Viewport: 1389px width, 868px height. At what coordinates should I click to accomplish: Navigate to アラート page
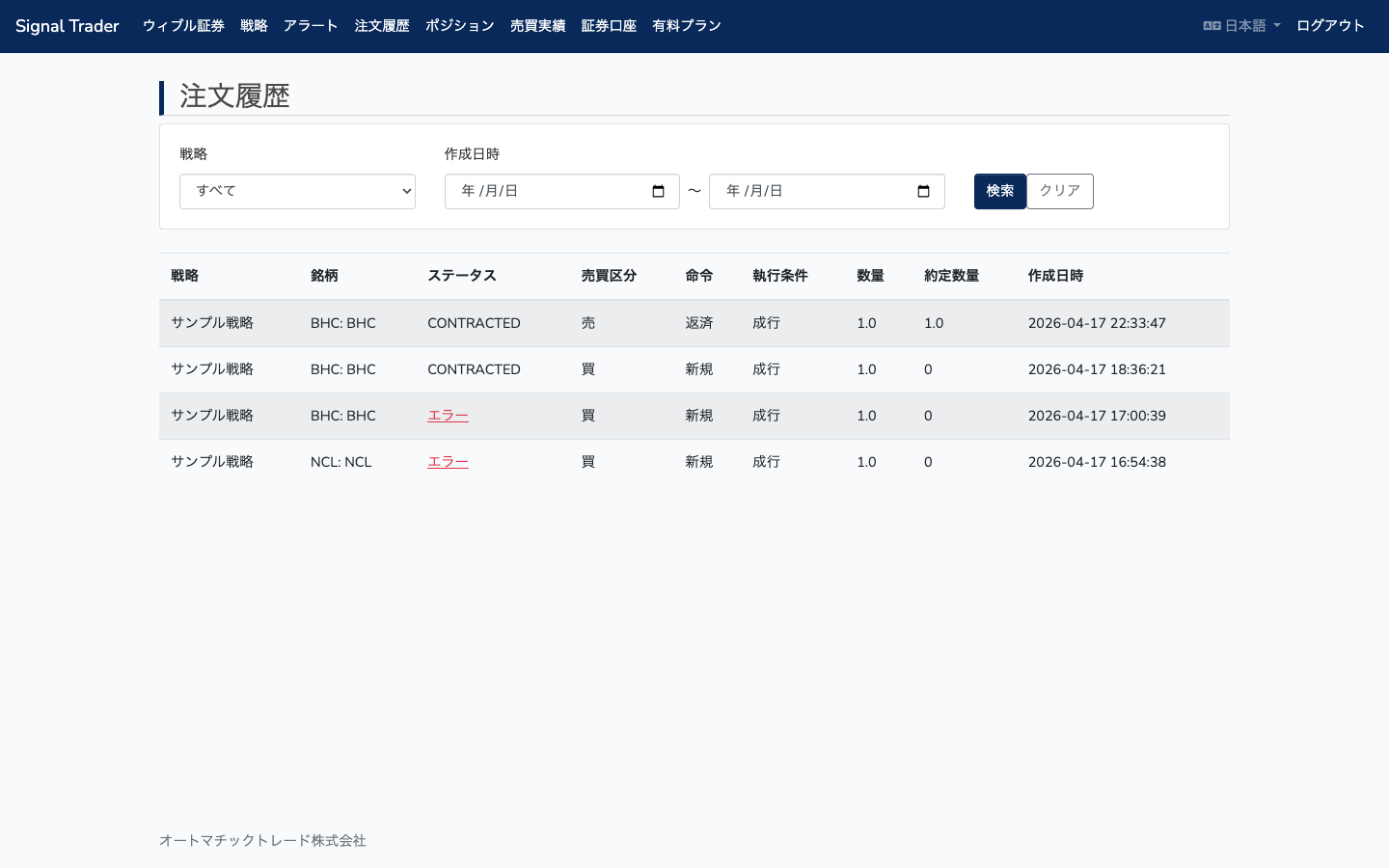(311, 26)
